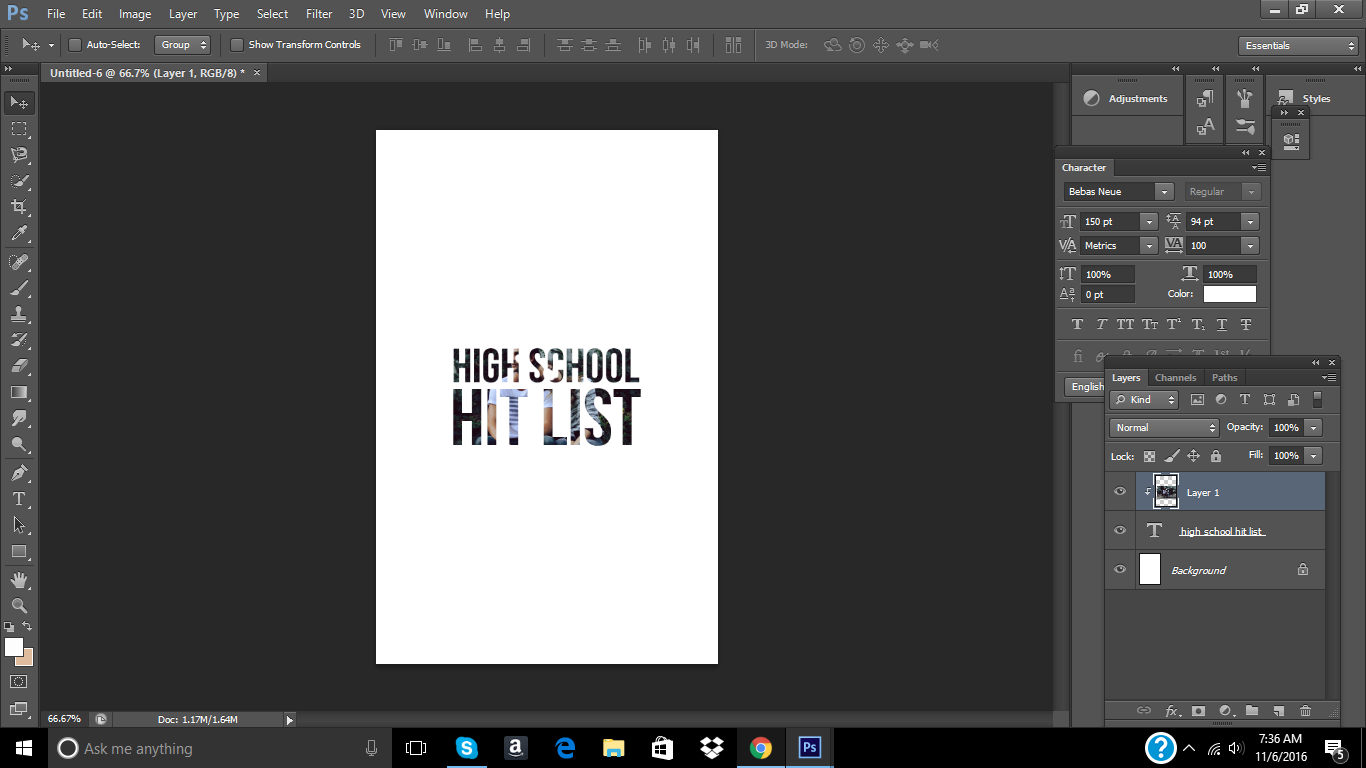Hide the Background layer visibility eye
This screenshot has height=768, width=1366.
pyautogui.click(x=1120, y=570)
